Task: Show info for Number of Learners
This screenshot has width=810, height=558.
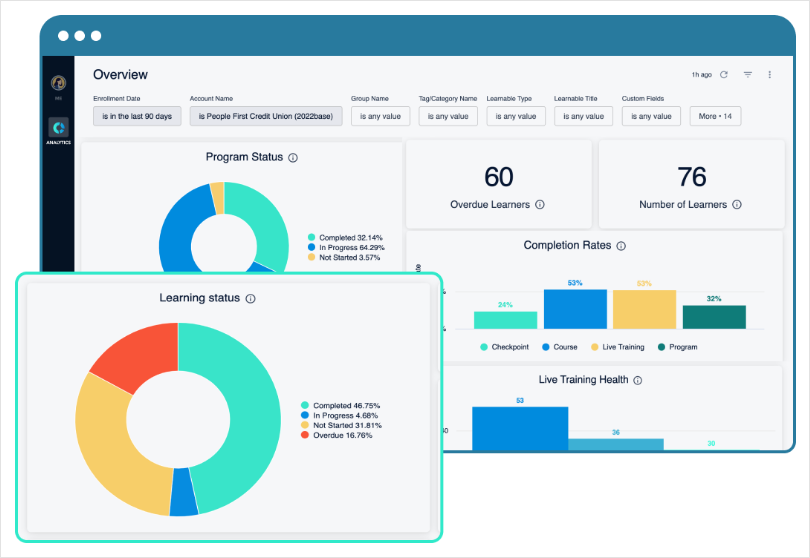Action: click(737, 205)
